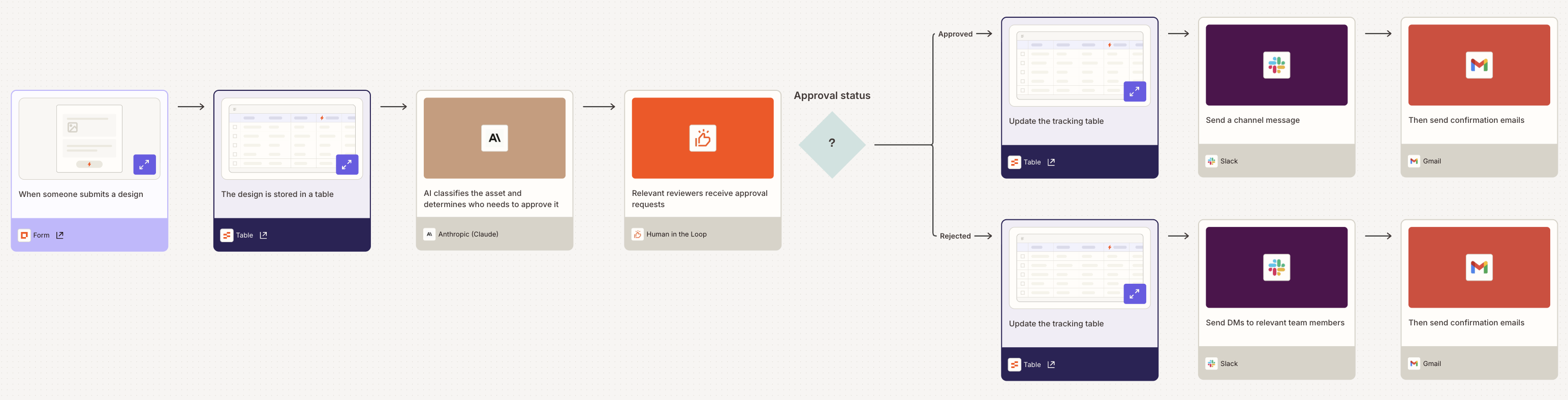The image size is (1568, 400).
Task: Click the form thumbnail in submit design card
Action: coord(89,139)
